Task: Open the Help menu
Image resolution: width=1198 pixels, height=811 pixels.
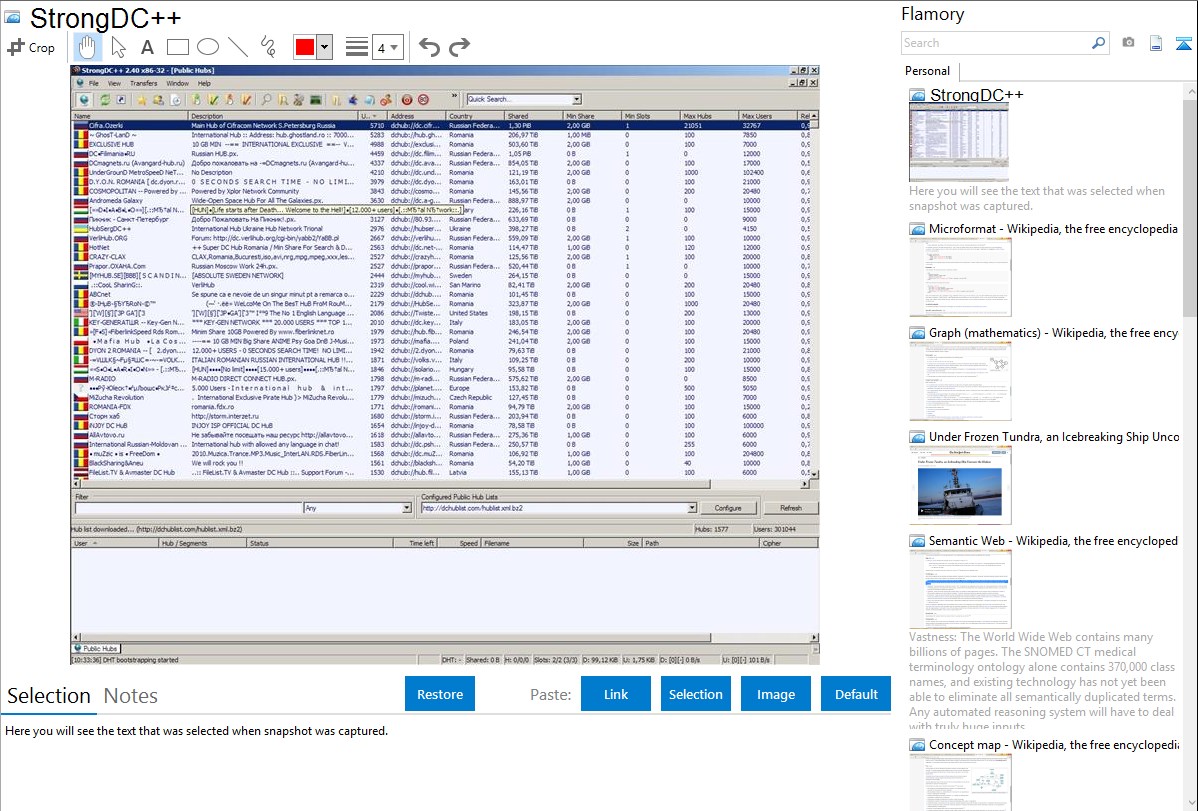Action: (x=204, y=83)
